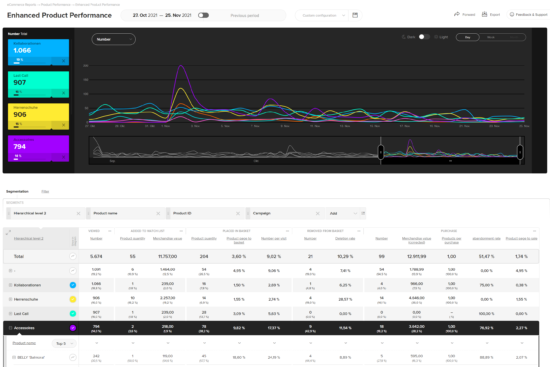Switch to the Filter tab
Image resolution: width=550 pixels, height=367 pixels.
pyautogui.click(x=45, y=192)
